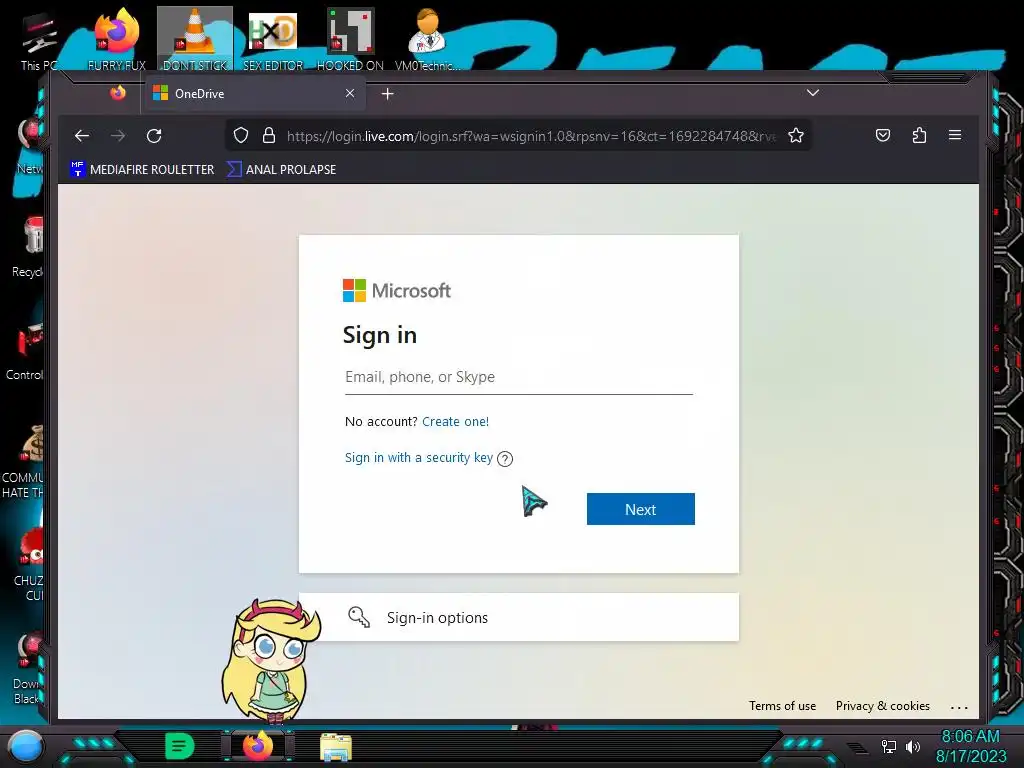Open the VLC cone desktop icon

[x=195, y=38]
